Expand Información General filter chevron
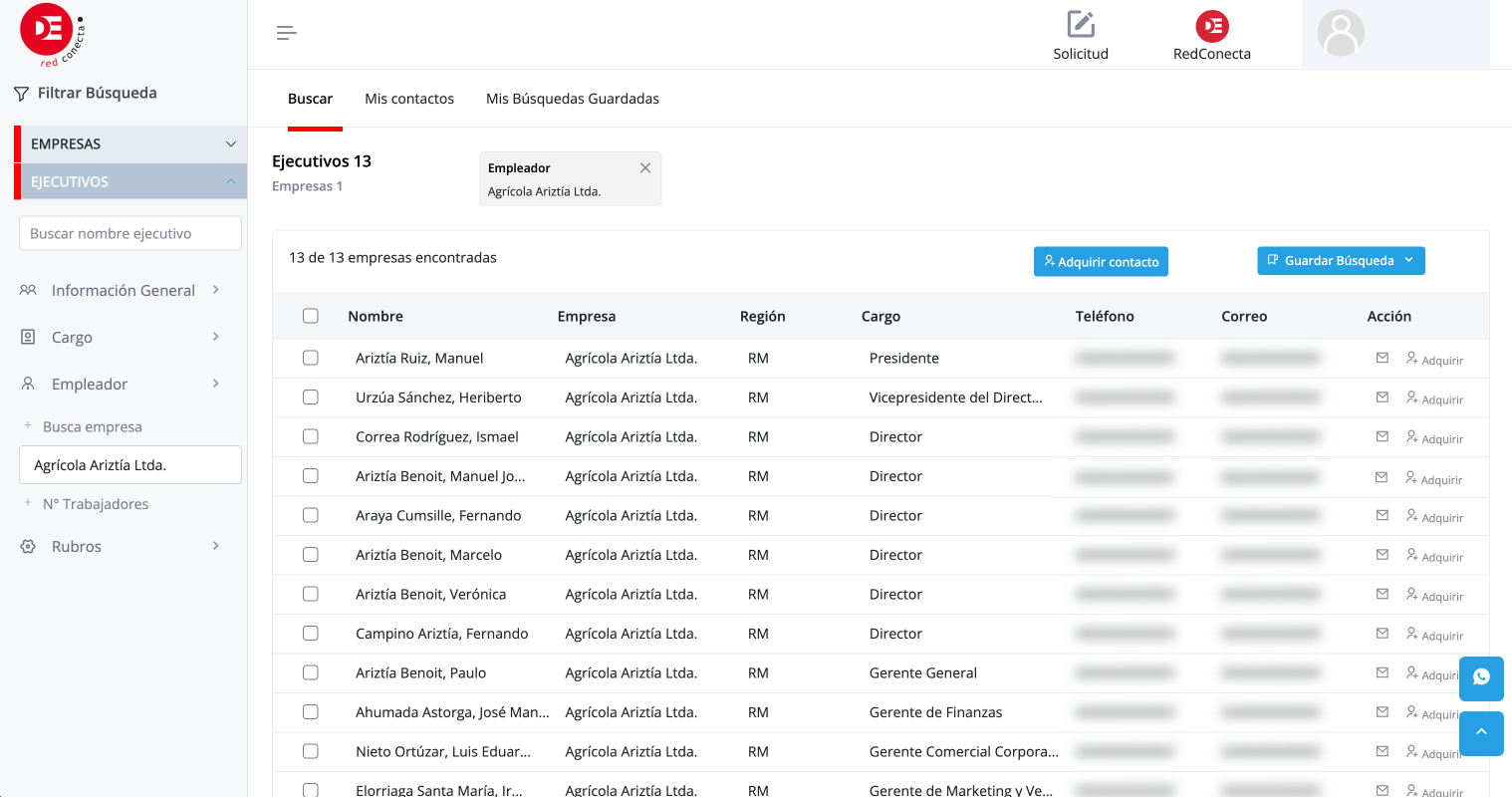 point(216,290)
